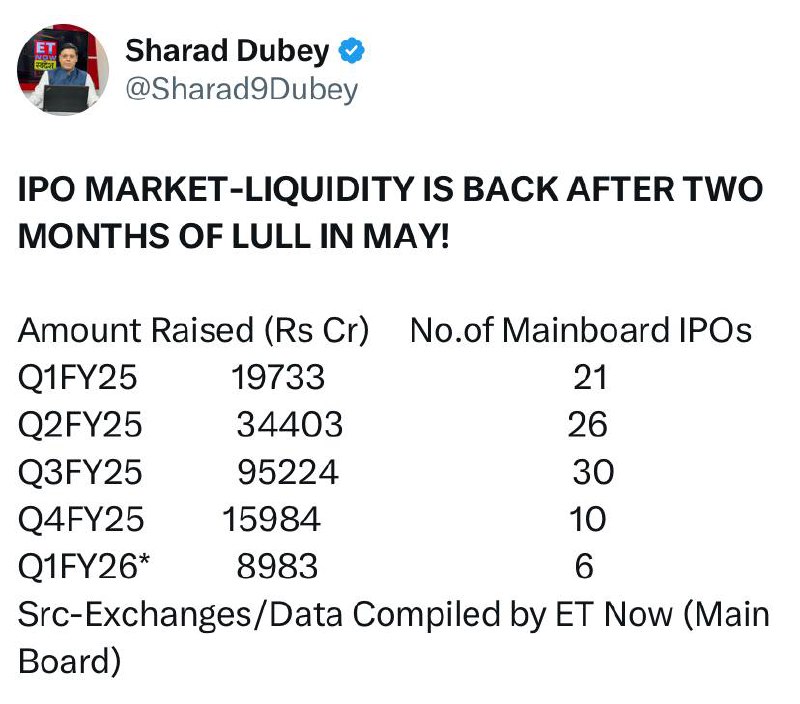The image size is (800, 704).
Task: Select the Q1FY26* row label
Action: (x=84, y=566)
